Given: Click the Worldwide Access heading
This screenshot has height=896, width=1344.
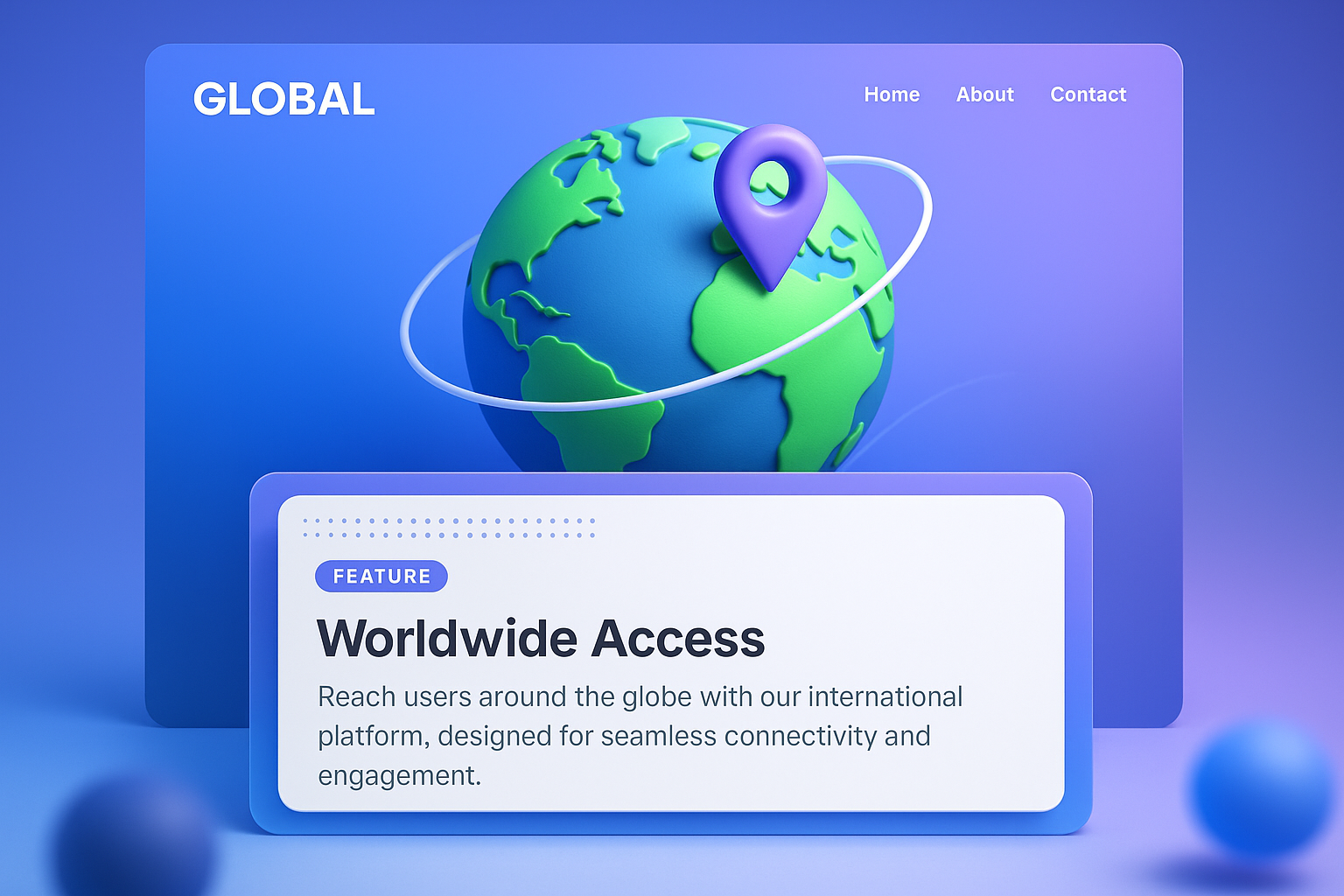Looking at the screenshot, I should point(541,637).
